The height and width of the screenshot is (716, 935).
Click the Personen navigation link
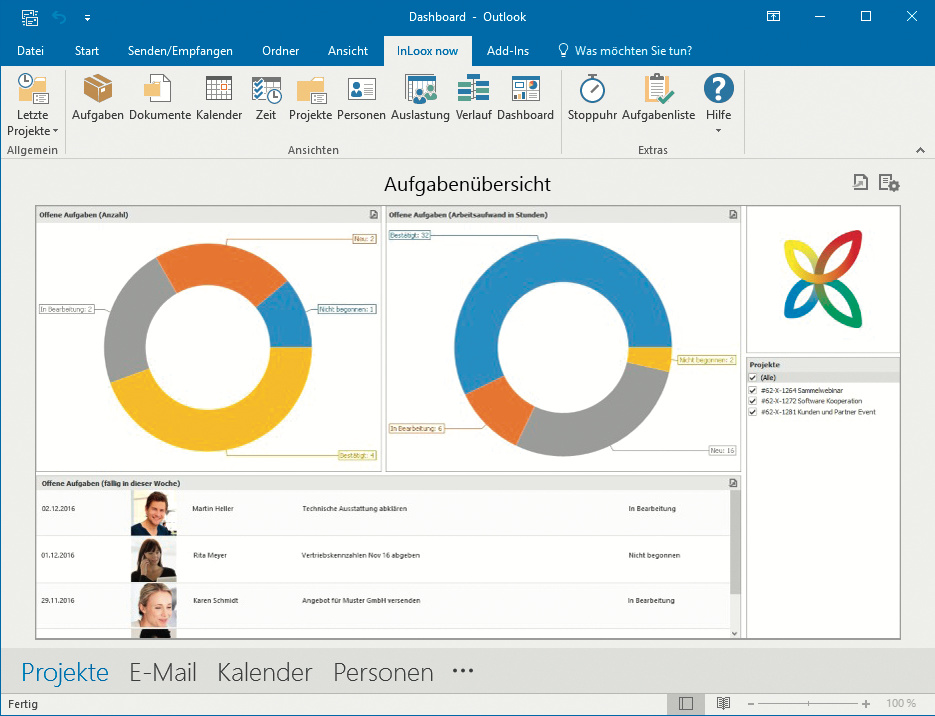(x=383, y=673)
